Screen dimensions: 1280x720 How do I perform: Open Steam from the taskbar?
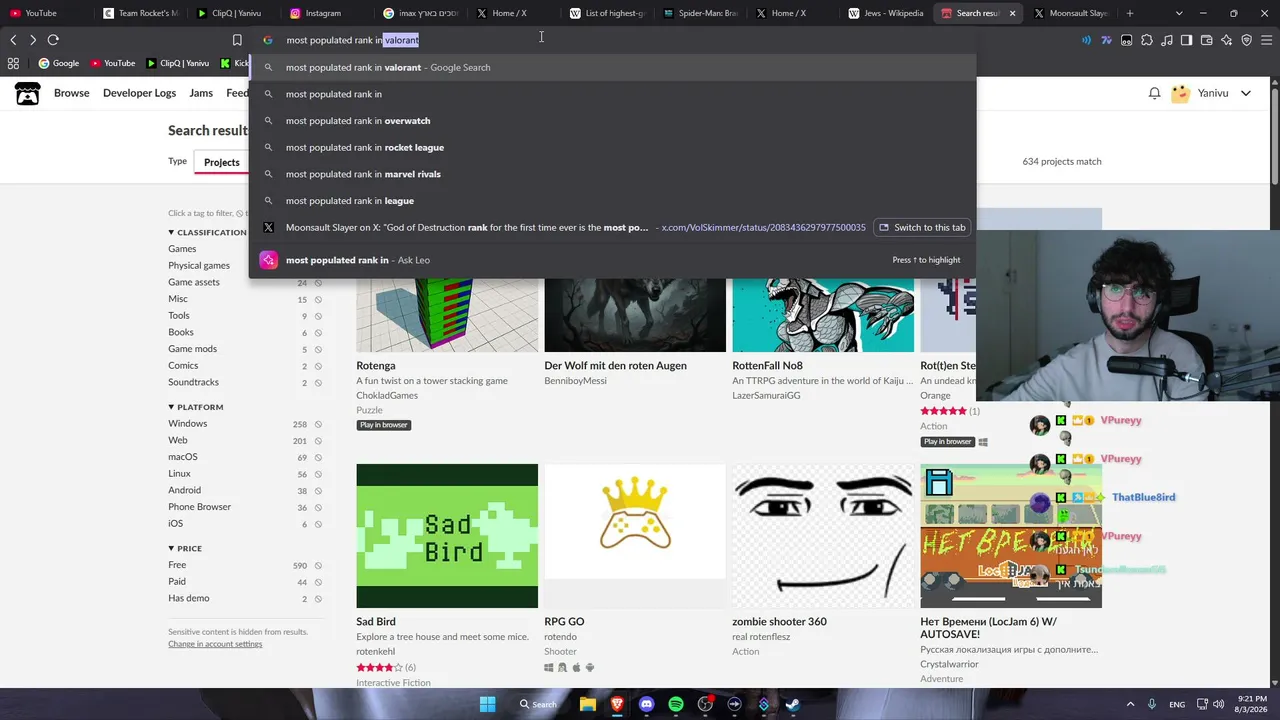pos(793,704)
